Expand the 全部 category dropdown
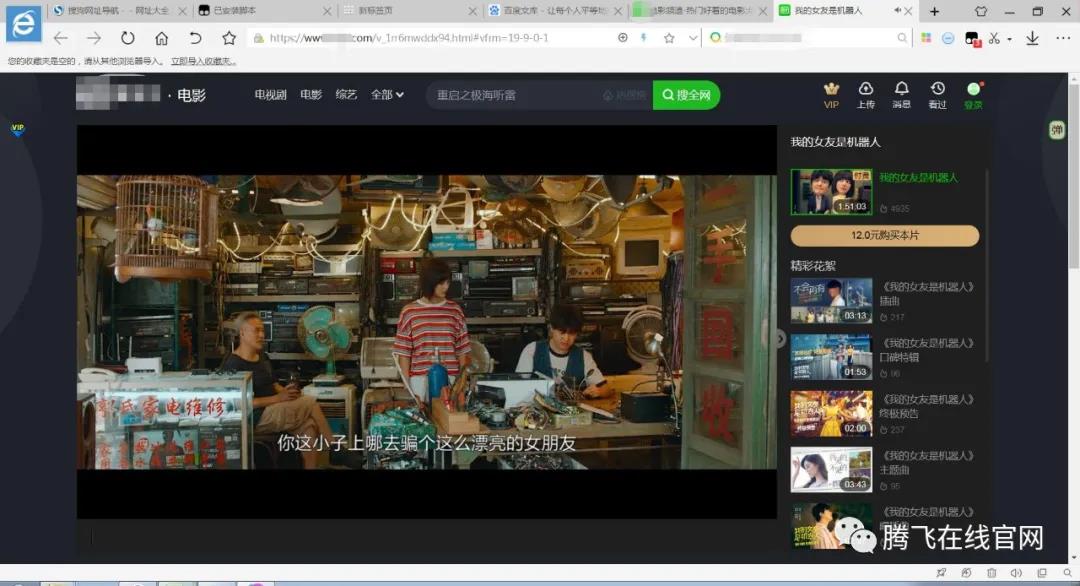1080x586 pixels. click(387, 95)
